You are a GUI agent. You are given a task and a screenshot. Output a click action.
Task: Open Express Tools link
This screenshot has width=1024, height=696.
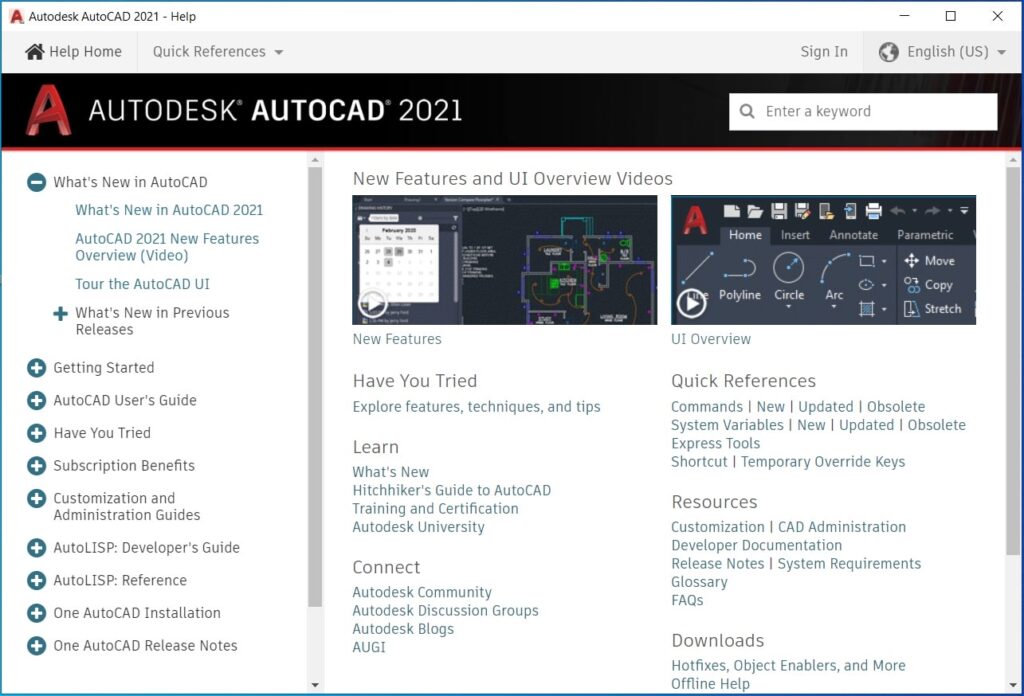pos(715,443)
